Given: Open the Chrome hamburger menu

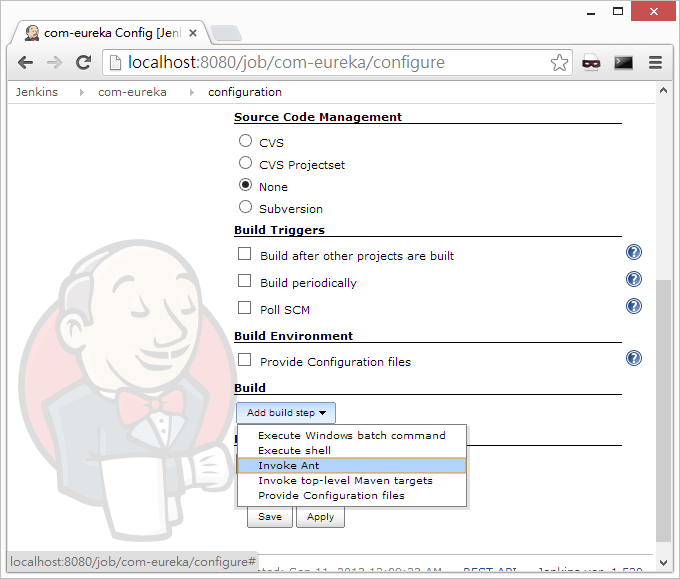Looking at the screenshot, I should [656, 62].
